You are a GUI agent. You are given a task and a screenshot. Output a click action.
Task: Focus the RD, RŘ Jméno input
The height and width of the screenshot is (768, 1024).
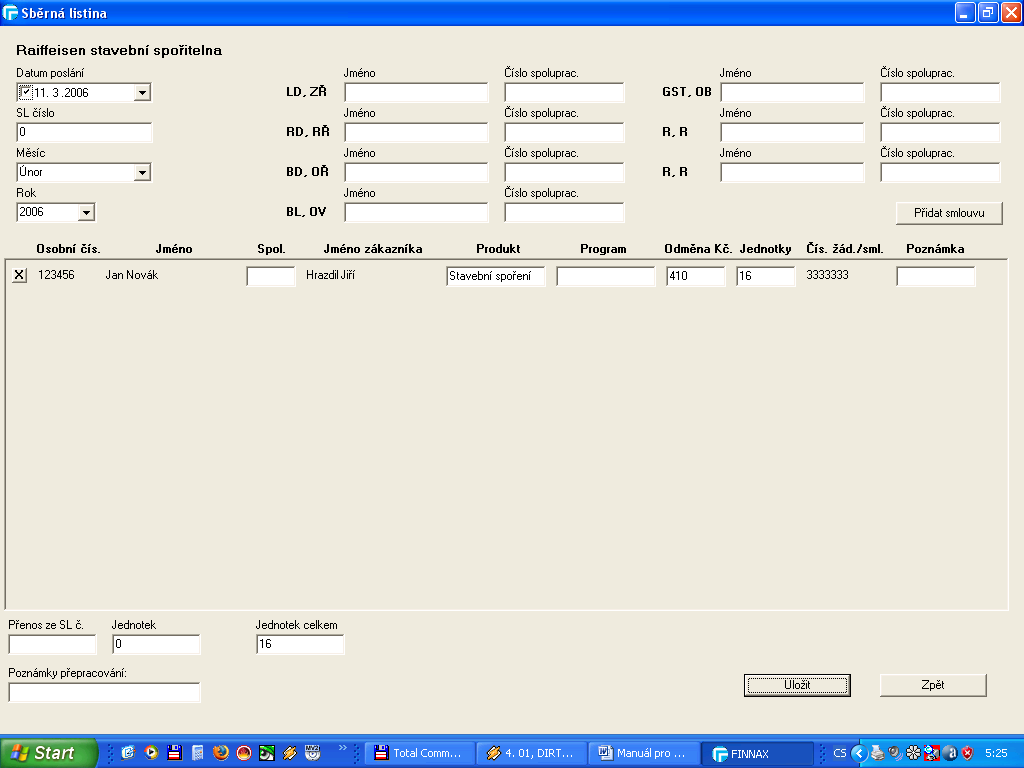[416, 132]
